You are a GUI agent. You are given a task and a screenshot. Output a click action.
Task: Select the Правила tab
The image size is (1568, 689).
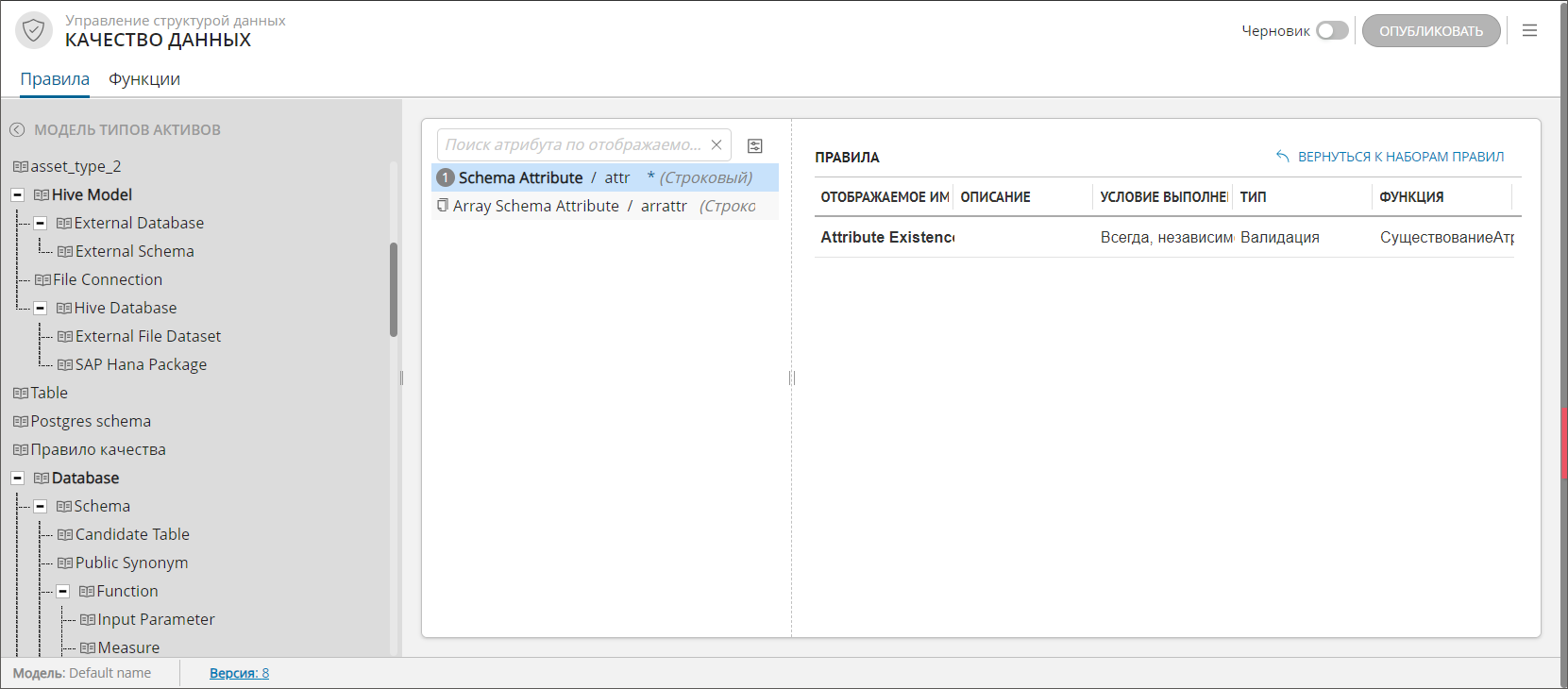55,79
